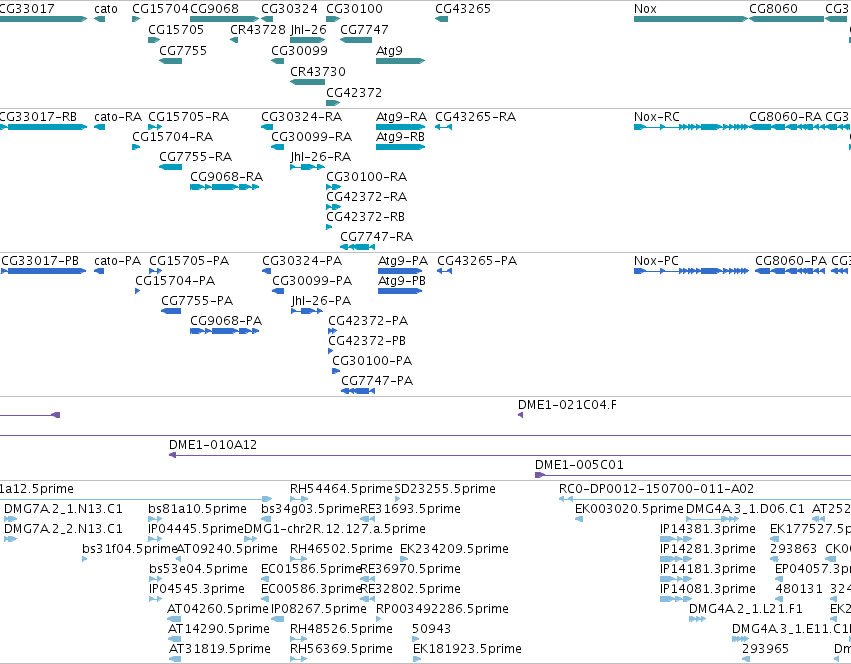Open the "DME1-005C01" clone label
The image size is (851, 664).
[579, 465]
